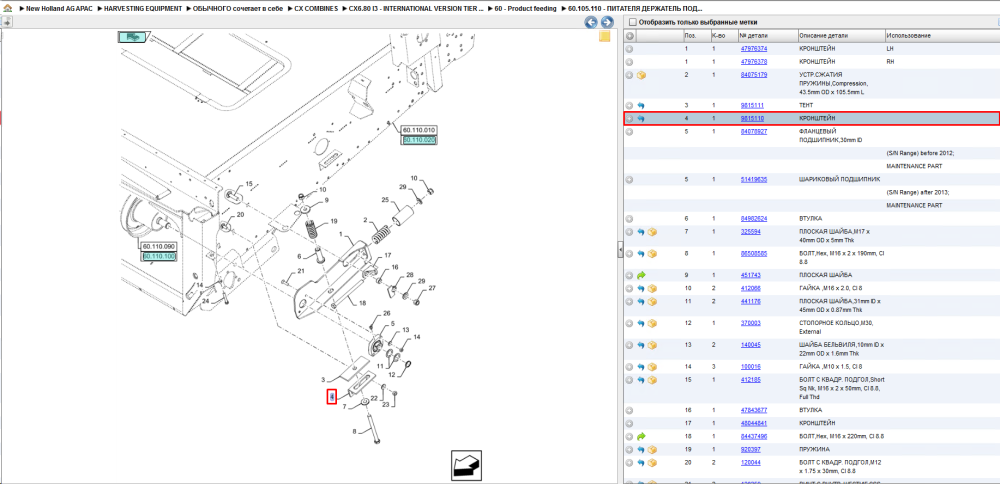Open CX COMBINES breadcrumb
Screen dimensions: 1000x484
click(x=316, y=8)
